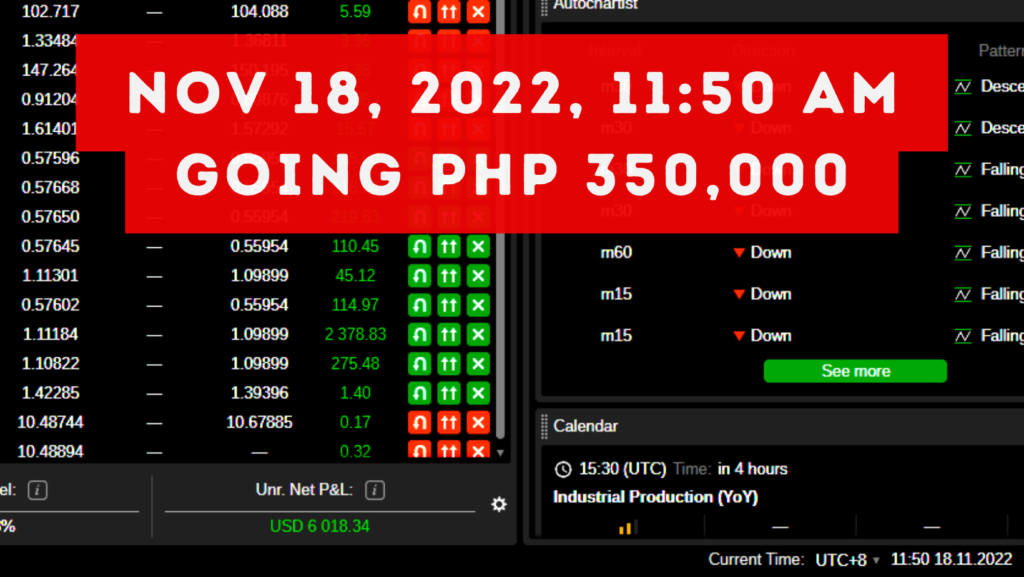Double the position with 2 378.83 profit
The width and height of the screenshot is (1024, 577).
tap(449, 334)
